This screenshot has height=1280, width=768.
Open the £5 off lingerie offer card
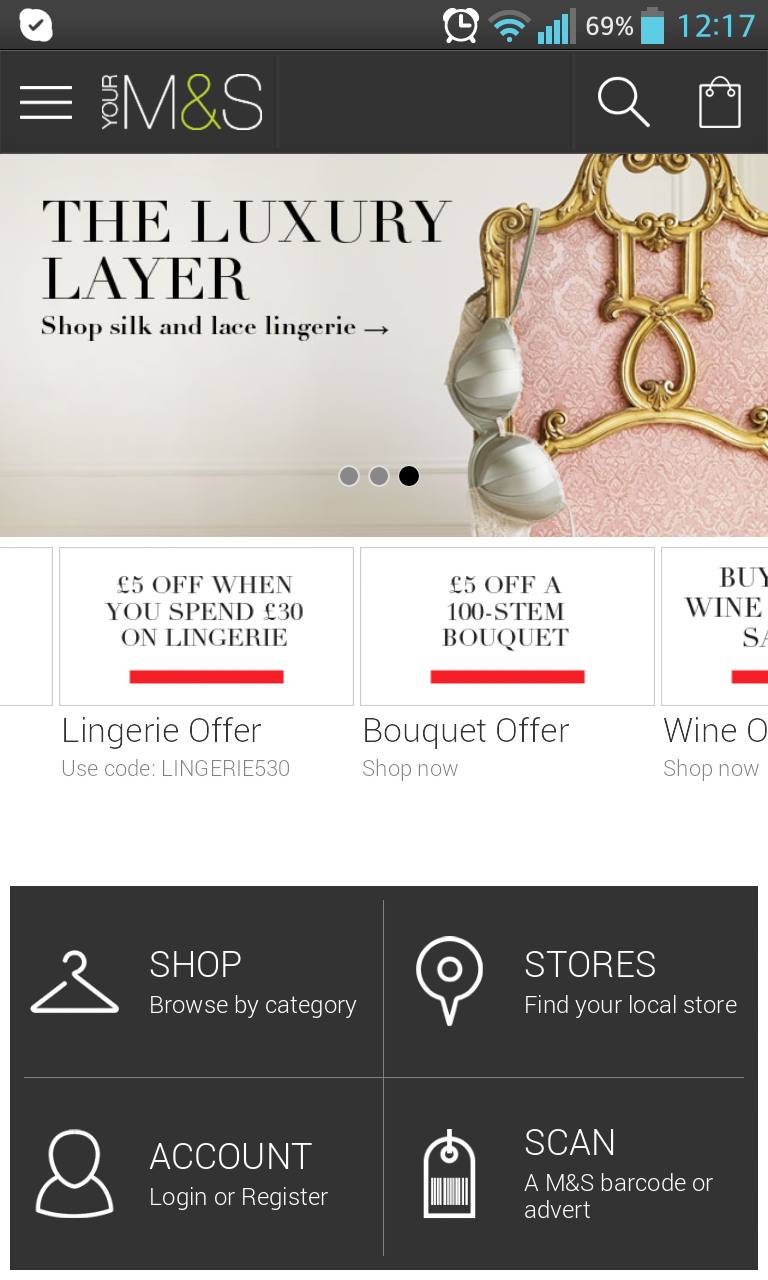pyautogui.click(x=206, y=626)
